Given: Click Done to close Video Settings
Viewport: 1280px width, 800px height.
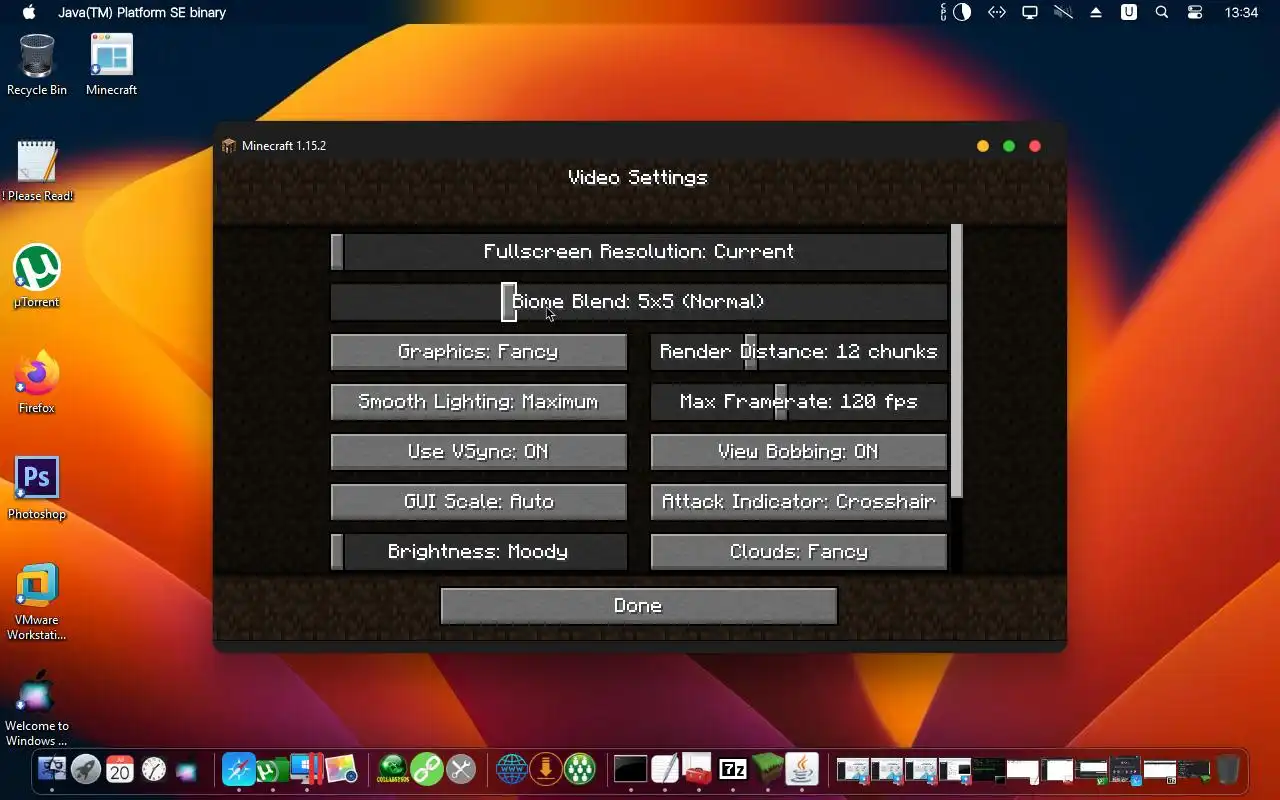Looking at the screenshot, I should 639,606.
